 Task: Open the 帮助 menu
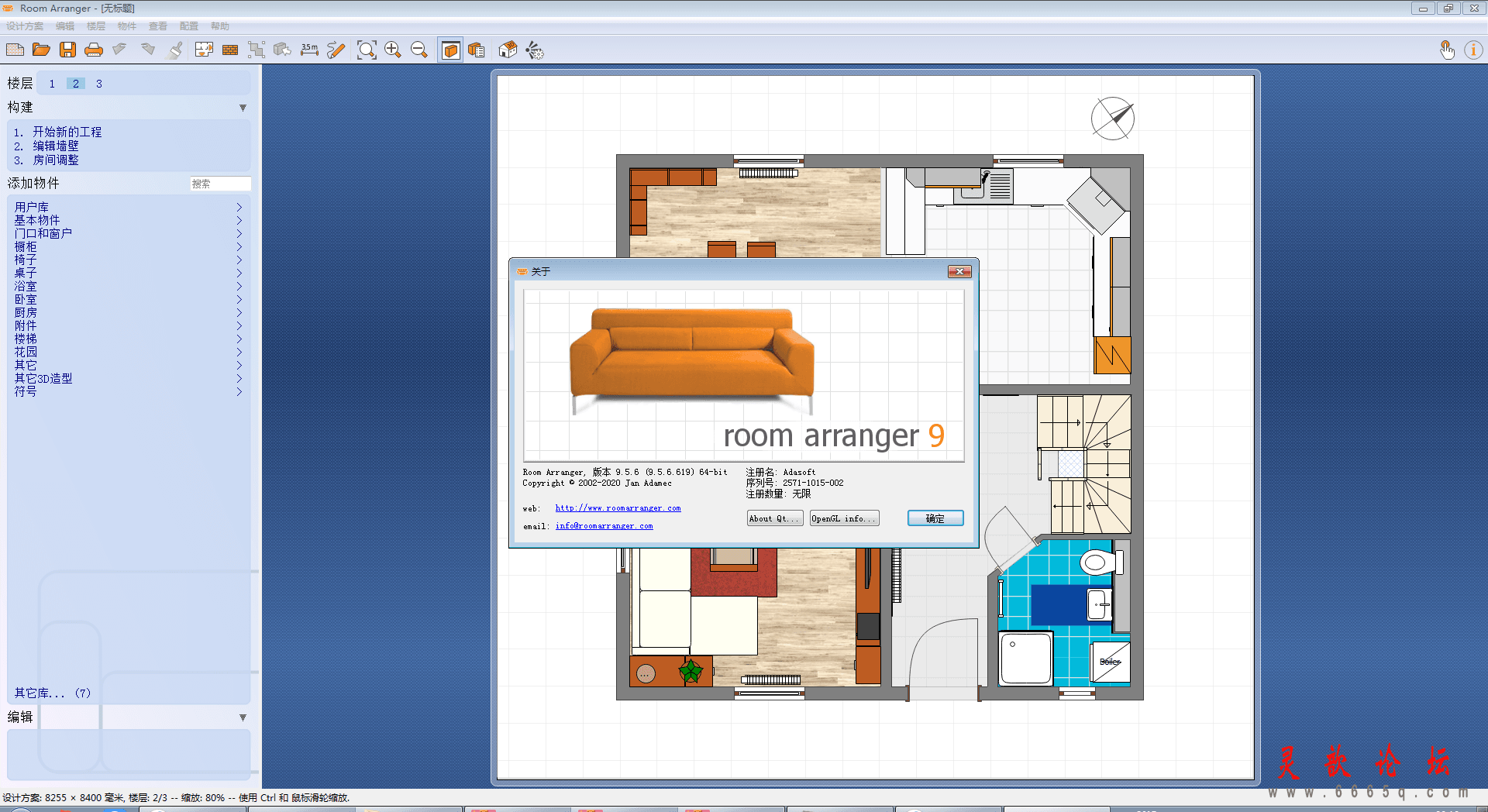coord(220,26)
